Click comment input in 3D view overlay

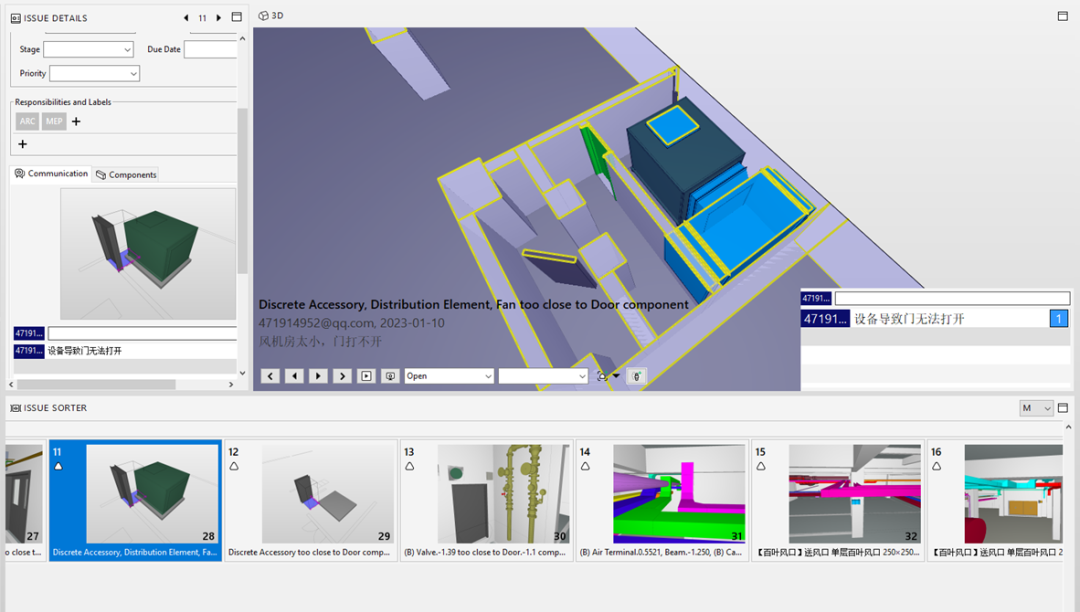pos(952,298)
